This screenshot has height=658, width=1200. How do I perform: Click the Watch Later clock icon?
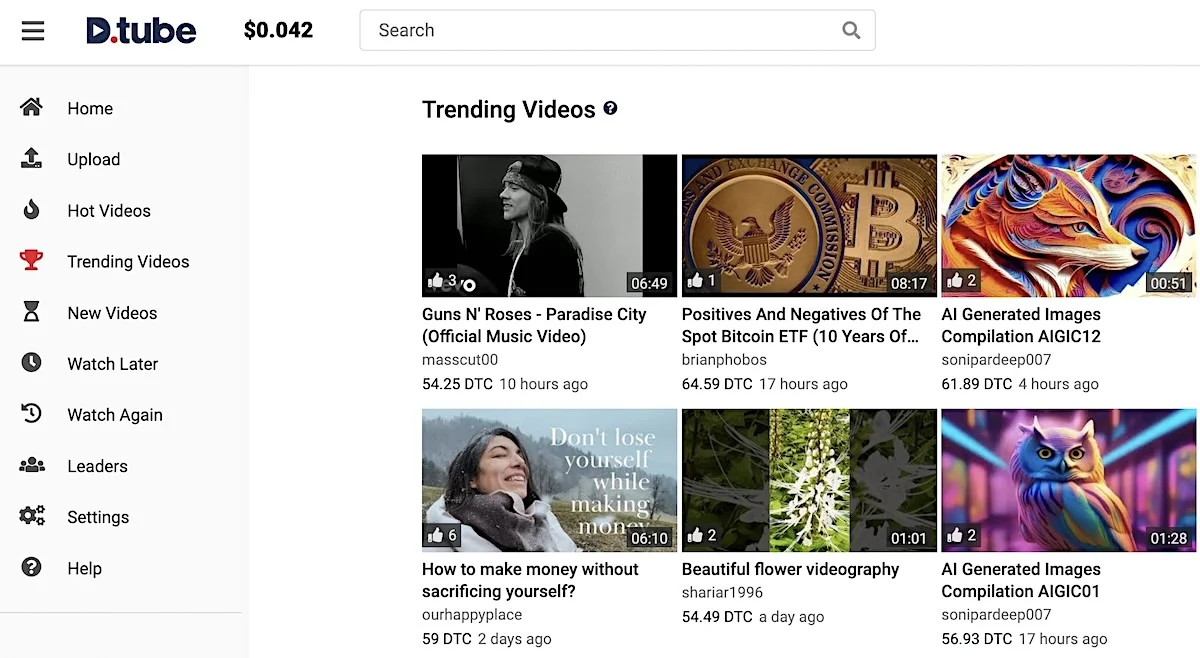tap(31, 362)
